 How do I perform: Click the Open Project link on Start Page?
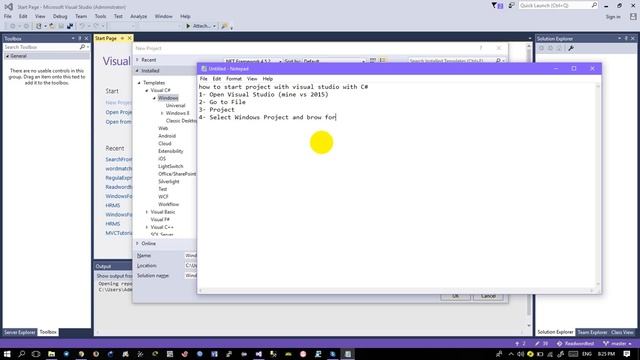pyautogui.click(x=118, y=112)
